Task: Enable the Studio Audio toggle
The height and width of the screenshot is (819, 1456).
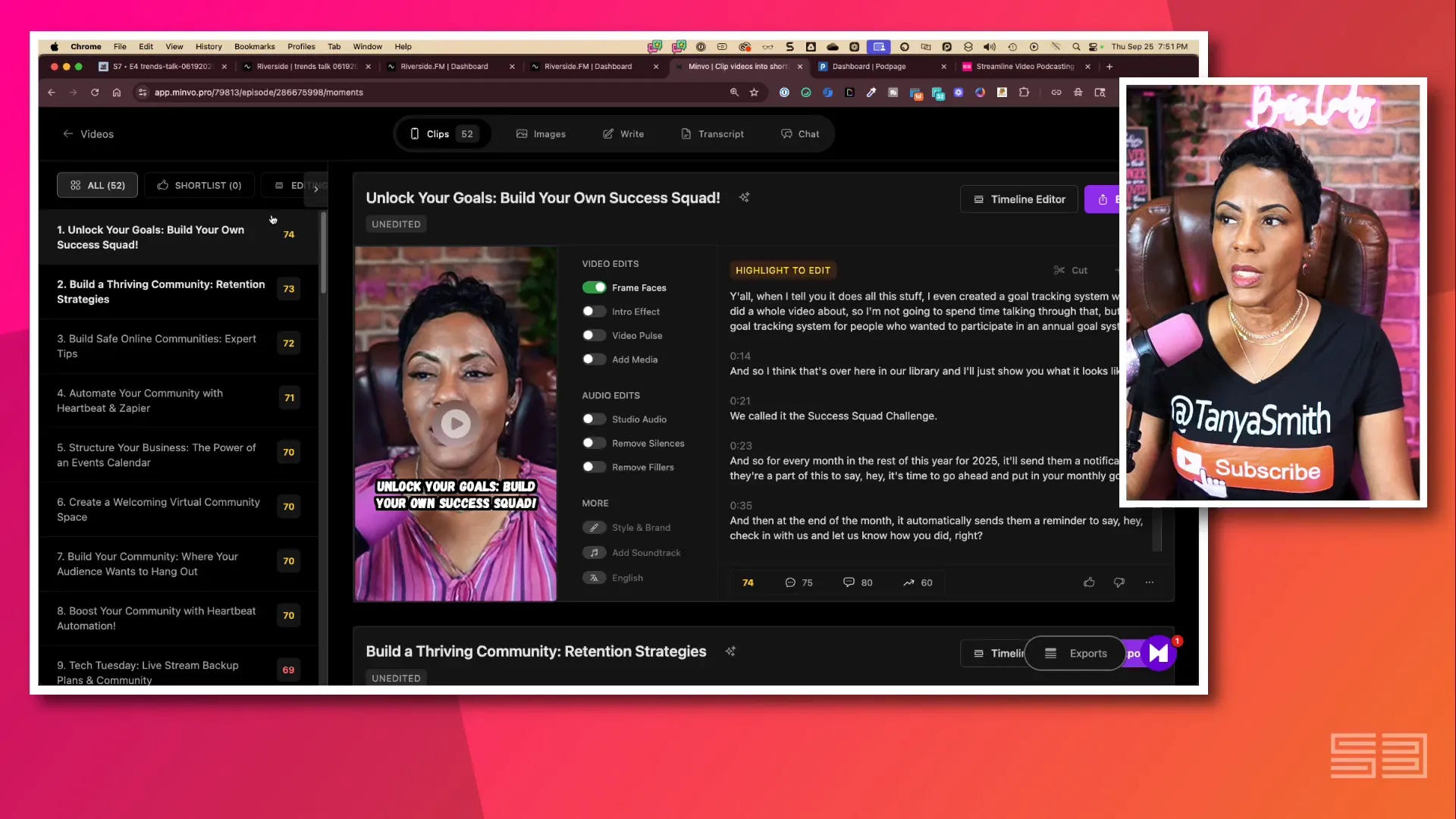Action: click(x=594, y=419)
